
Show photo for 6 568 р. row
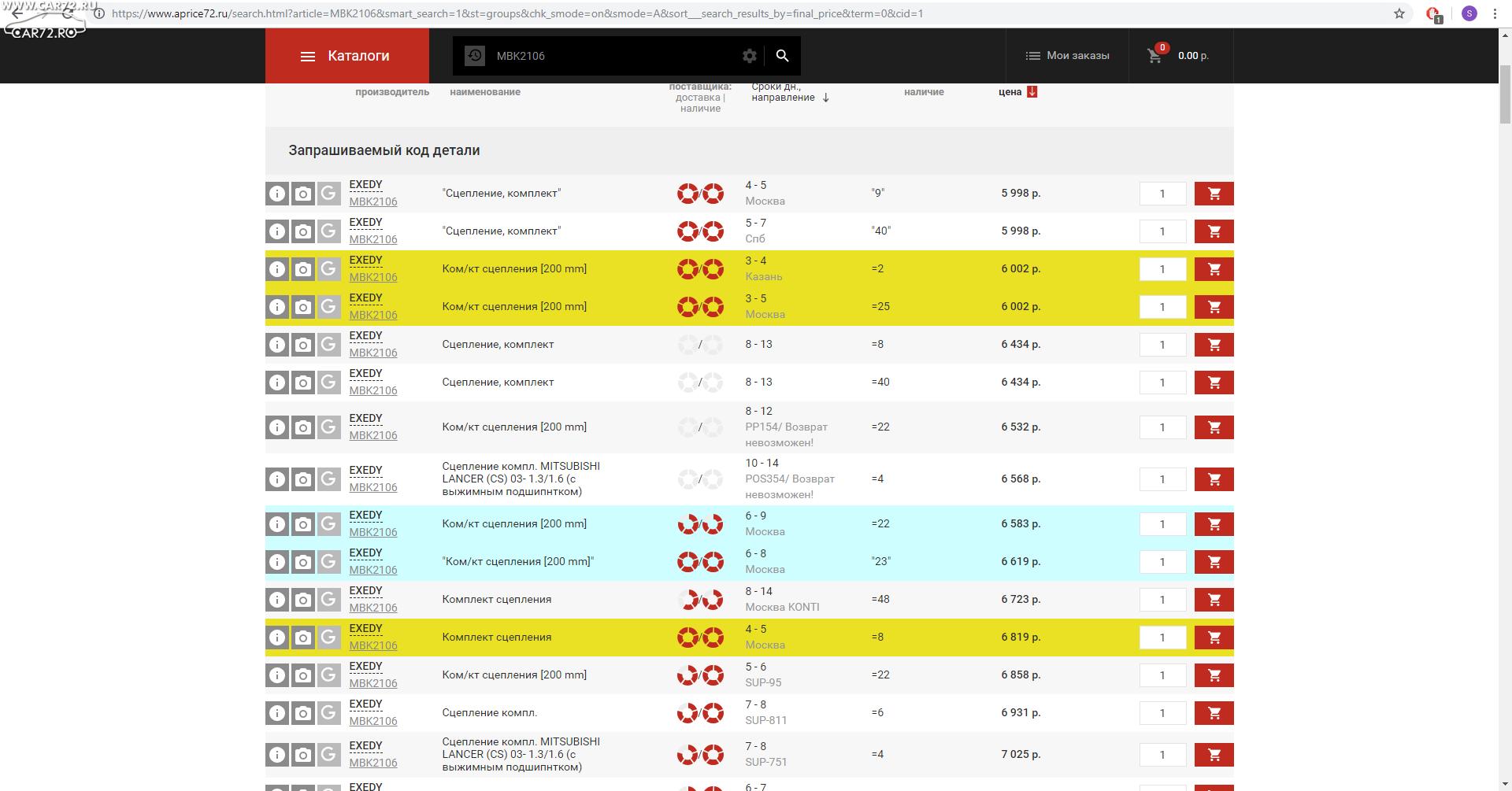pyautogui.click(x=303, y=479)
